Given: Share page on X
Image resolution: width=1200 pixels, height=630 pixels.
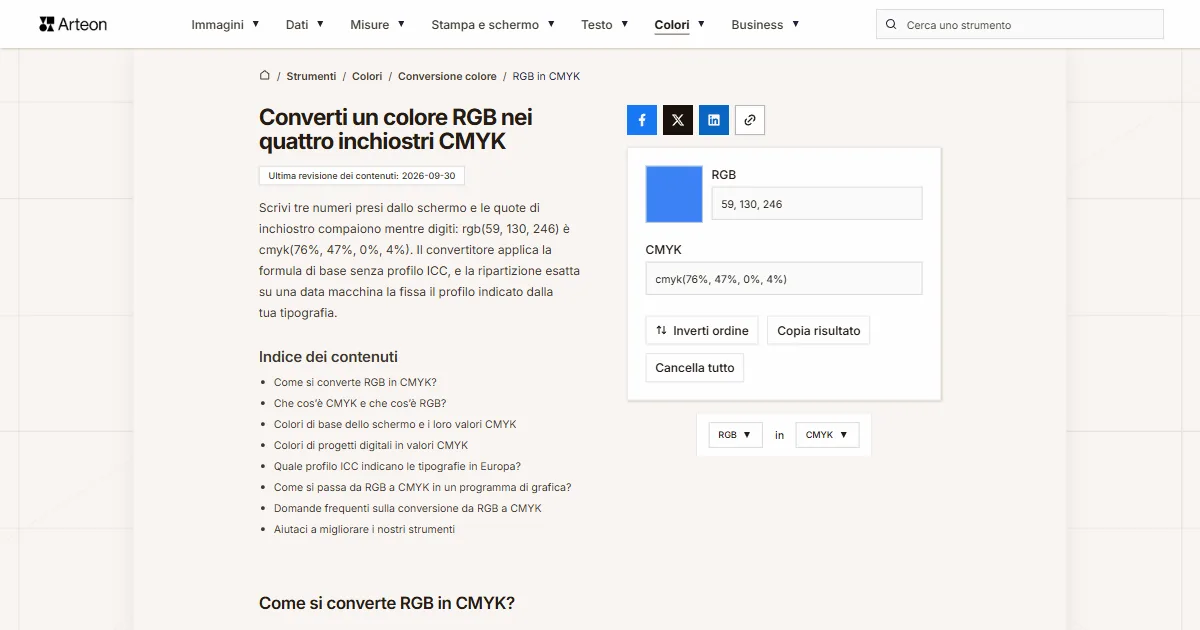Looking at the screenshot, I should pyautogui.click(x=678, y=120).
